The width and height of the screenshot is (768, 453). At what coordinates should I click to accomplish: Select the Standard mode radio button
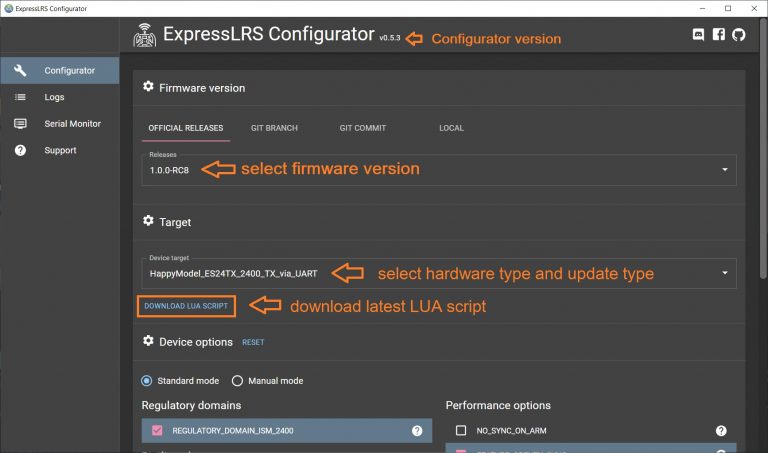pyautogui.click(x=146, y=381)
